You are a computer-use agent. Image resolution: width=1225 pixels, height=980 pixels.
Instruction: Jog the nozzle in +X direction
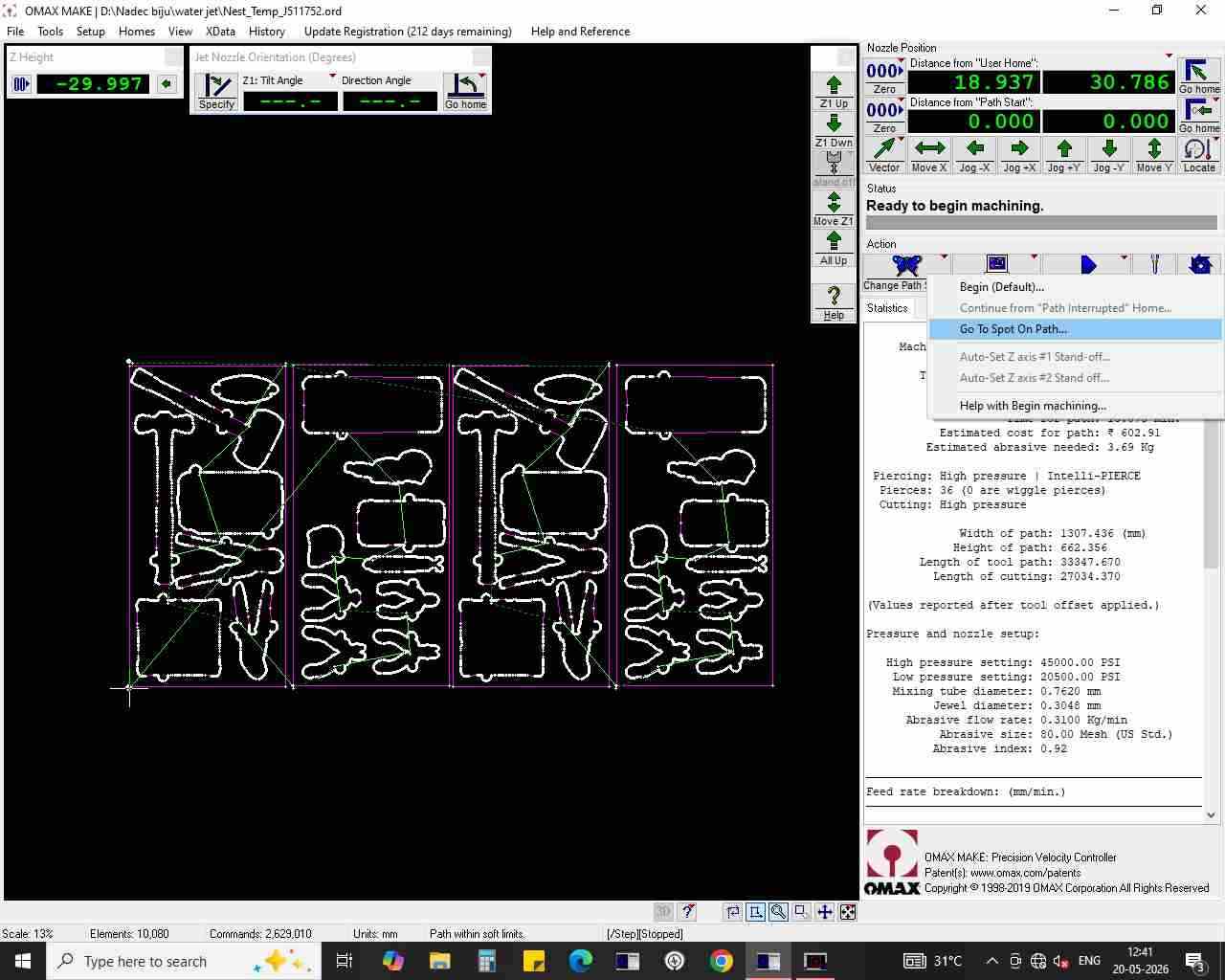(1019, 155)
